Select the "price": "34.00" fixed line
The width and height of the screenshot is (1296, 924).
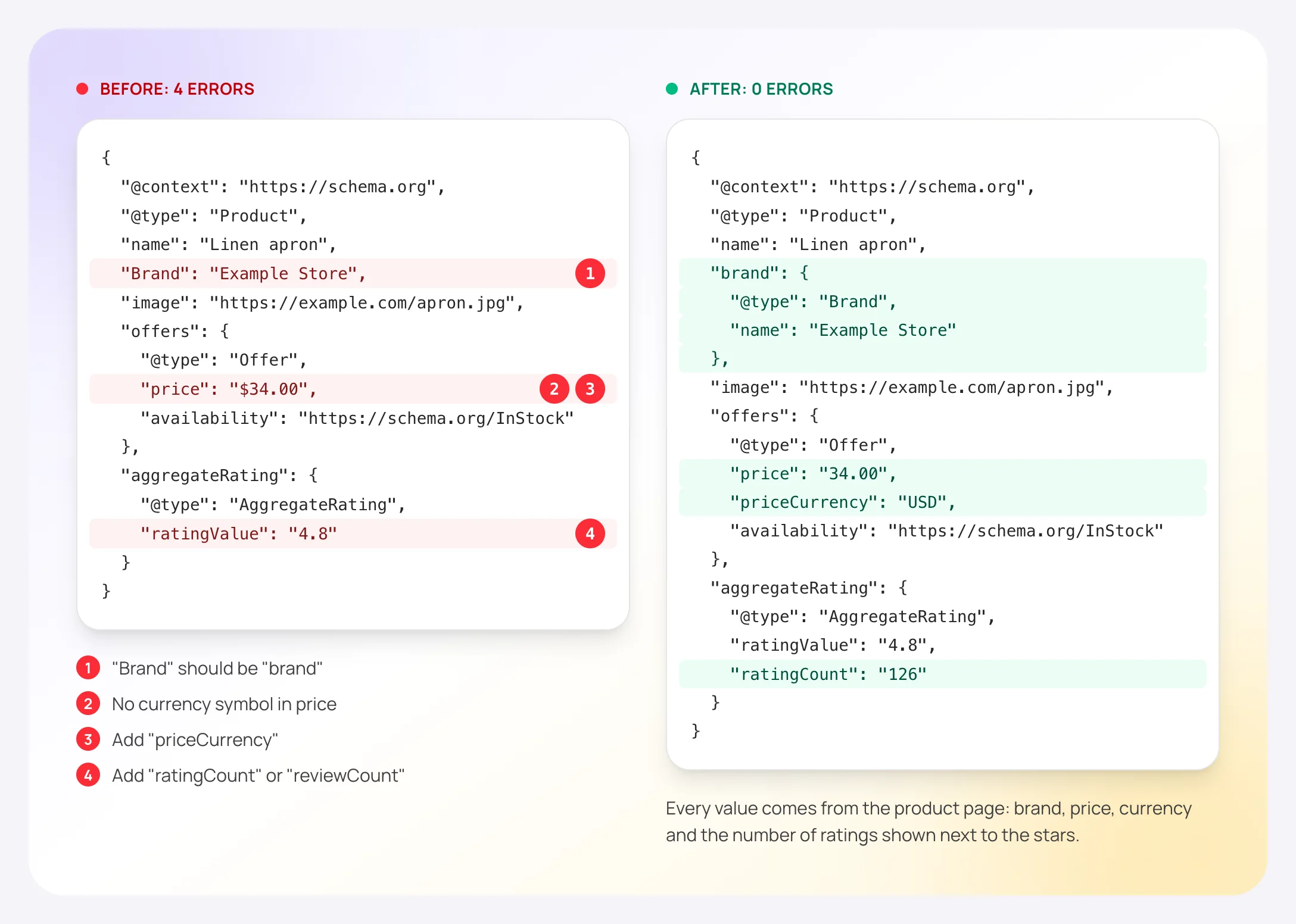[943, 473]
